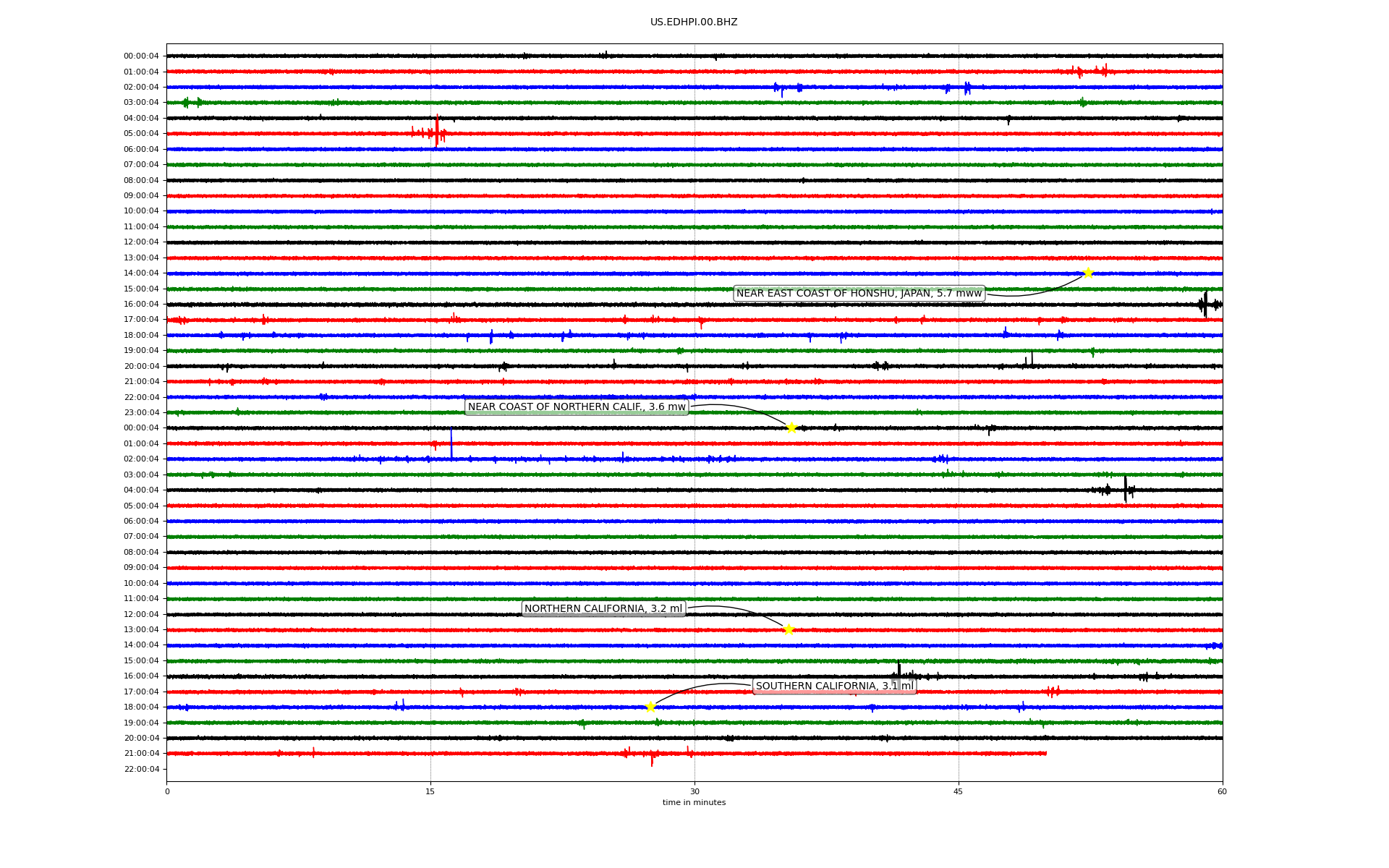Viewport: 1389px width, 868px height.
Task: Click the large black spike on the 16:00:04 trace end
Action: pyautogui.click(x=1205, y=304)
